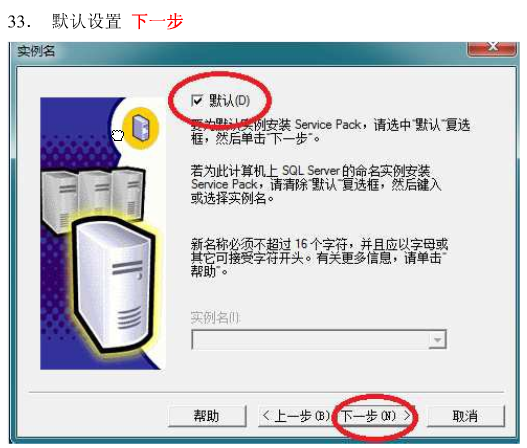Click the hand cursor beside yellow circle

click(x=118, y=135)
